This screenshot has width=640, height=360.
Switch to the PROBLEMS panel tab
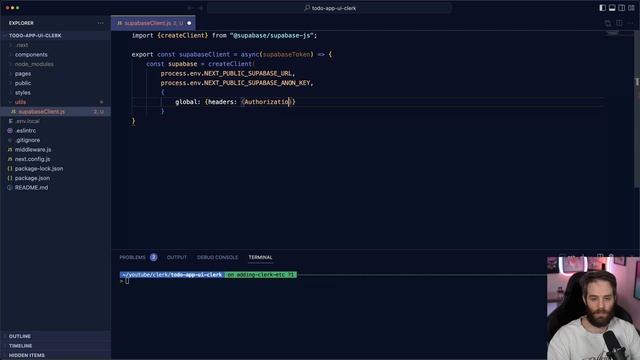click(x=132, y=258)
